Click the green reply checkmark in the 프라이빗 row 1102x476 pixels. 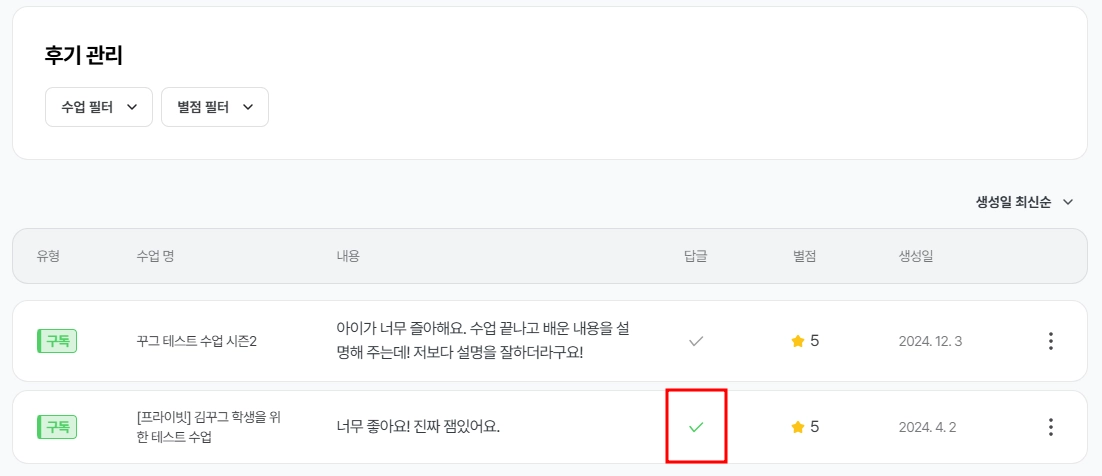click(696, 427)
